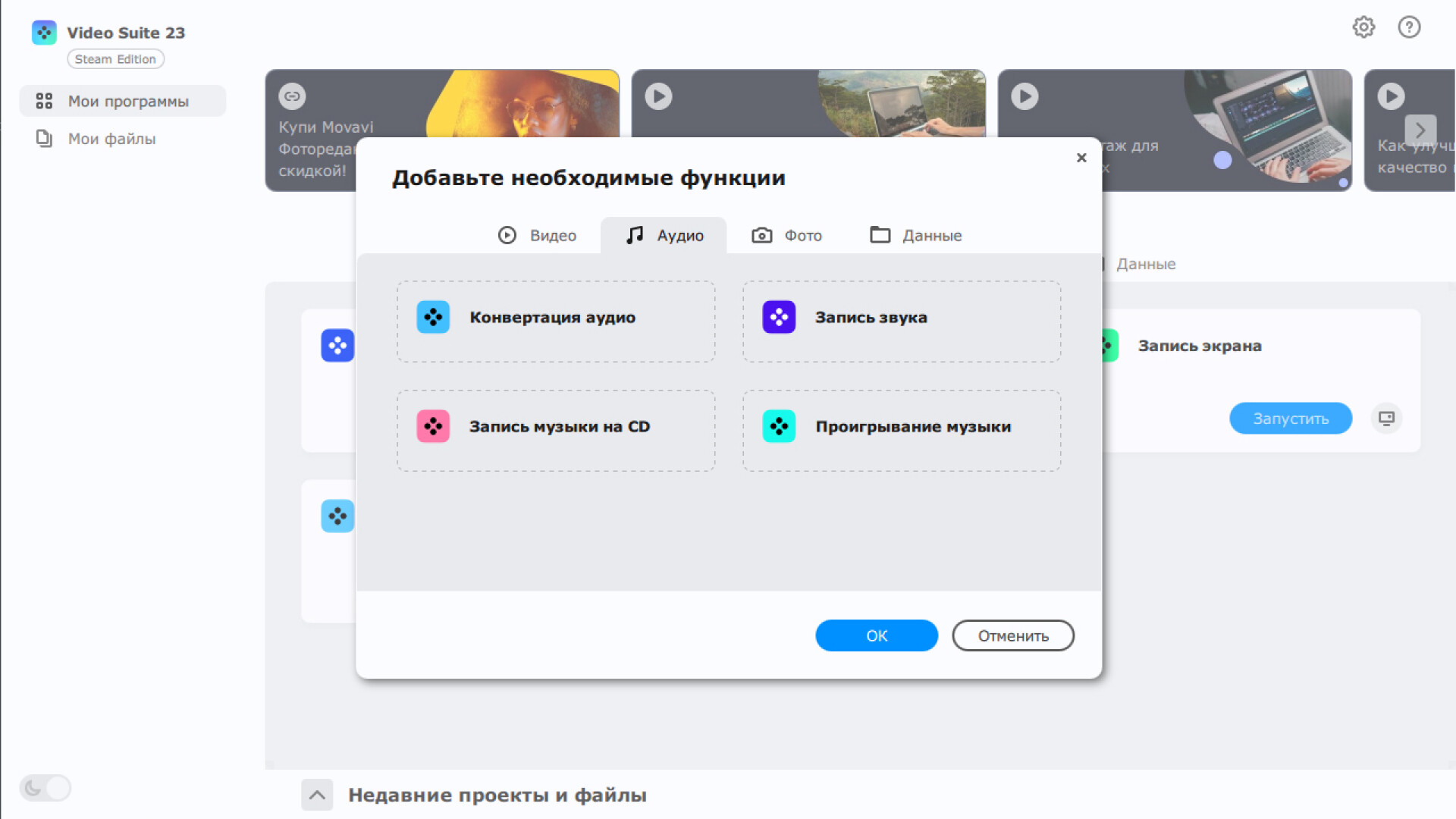The image size is (1456, 819).
Task: Open settings gear icon
Action: pos(1363,27)
